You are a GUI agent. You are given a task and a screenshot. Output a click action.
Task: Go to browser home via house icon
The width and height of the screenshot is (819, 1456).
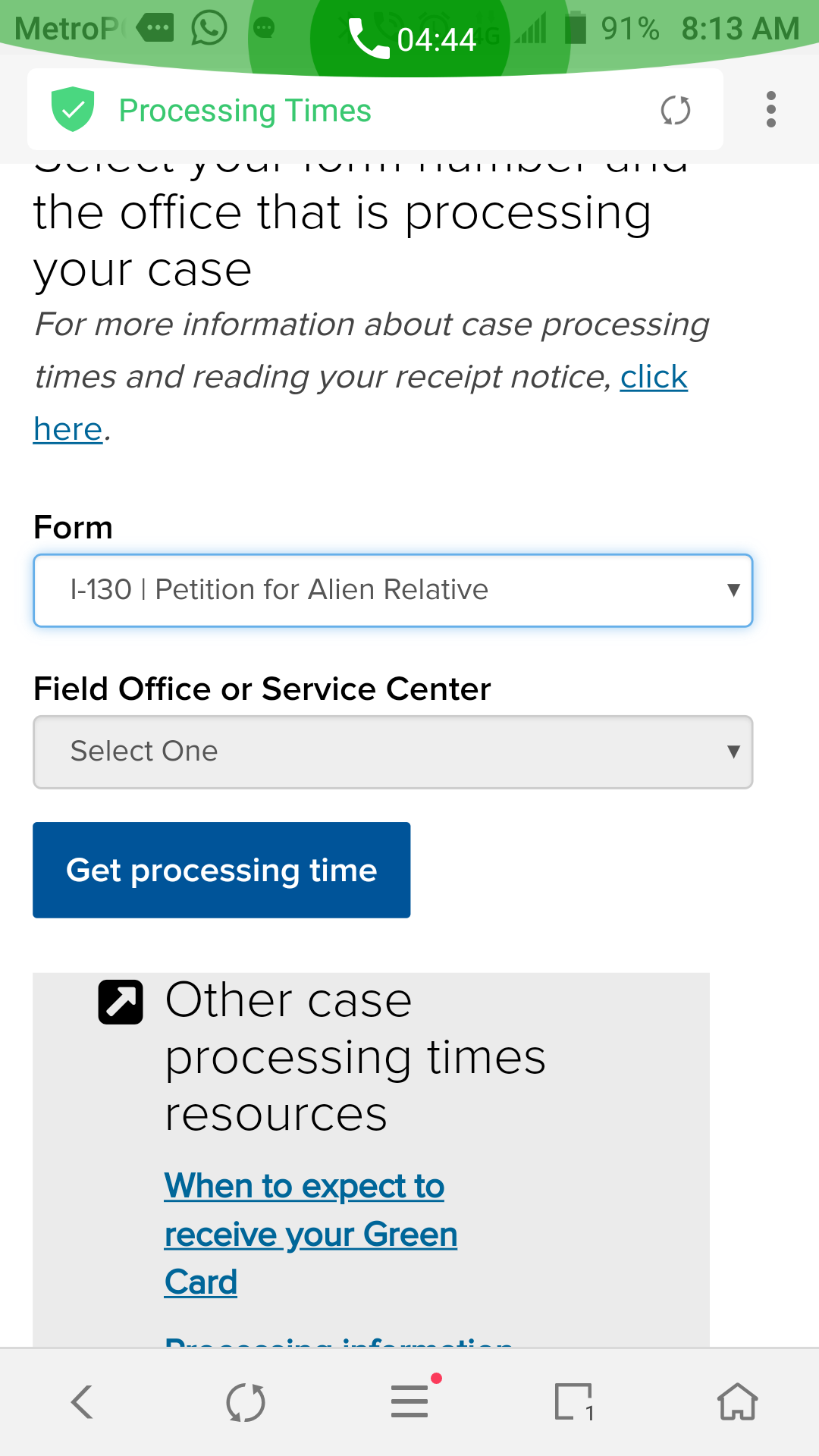tap(737, 1401)
